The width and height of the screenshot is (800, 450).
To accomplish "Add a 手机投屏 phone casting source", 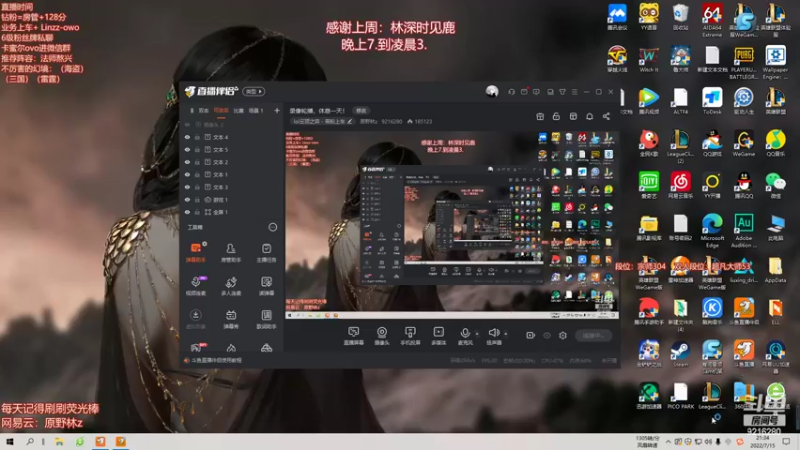I will (410, 336).
